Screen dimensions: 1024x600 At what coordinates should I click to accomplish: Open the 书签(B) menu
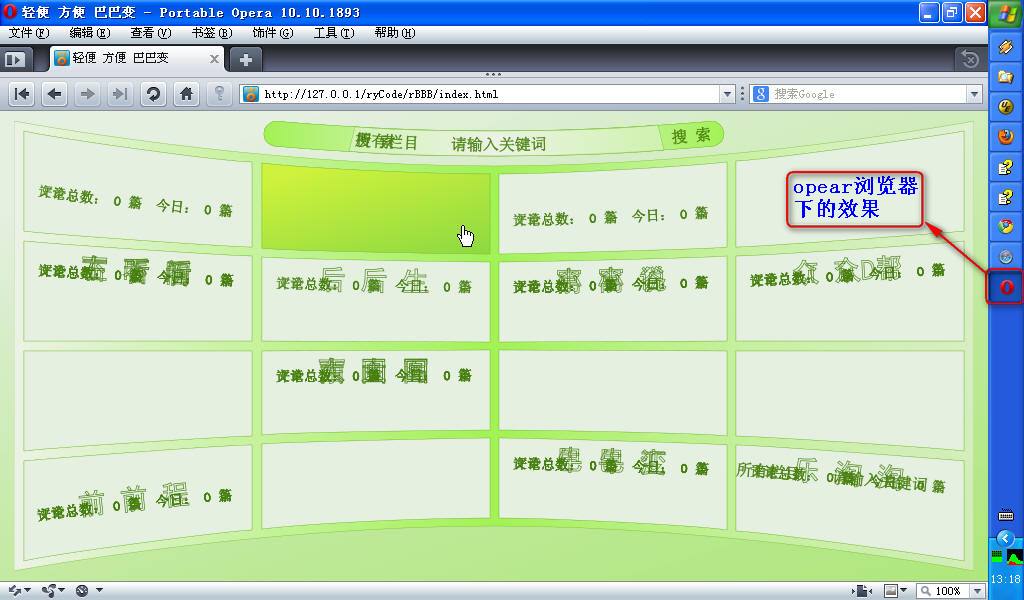212,33
